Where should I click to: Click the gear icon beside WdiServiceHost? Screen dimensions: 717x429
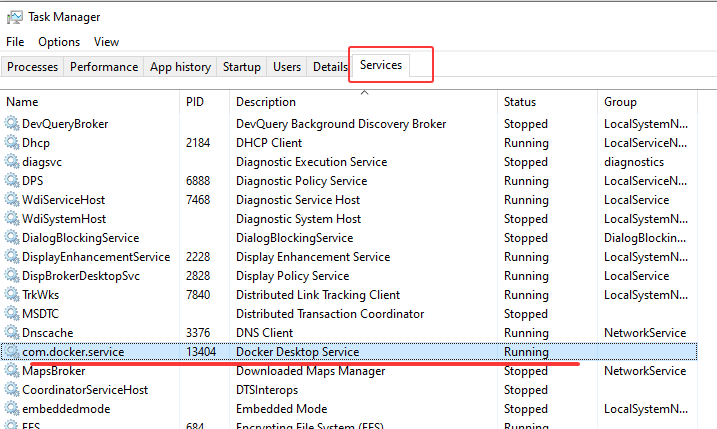(12, 200)
